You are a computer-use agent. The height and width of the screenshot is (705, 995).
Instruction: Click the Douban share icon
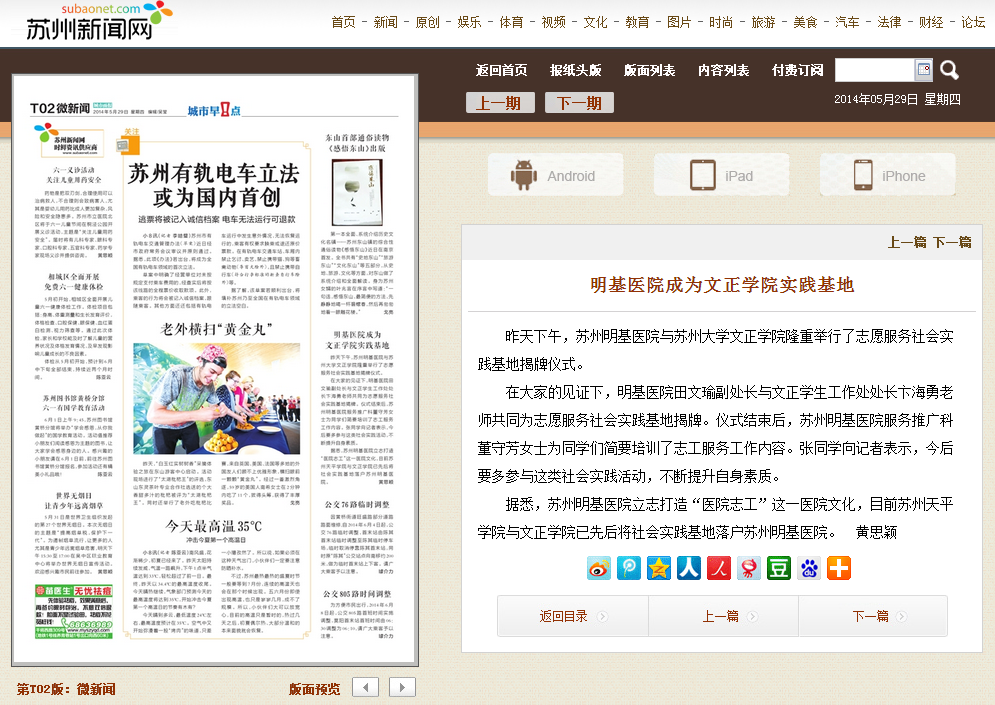tap(779, 568)
